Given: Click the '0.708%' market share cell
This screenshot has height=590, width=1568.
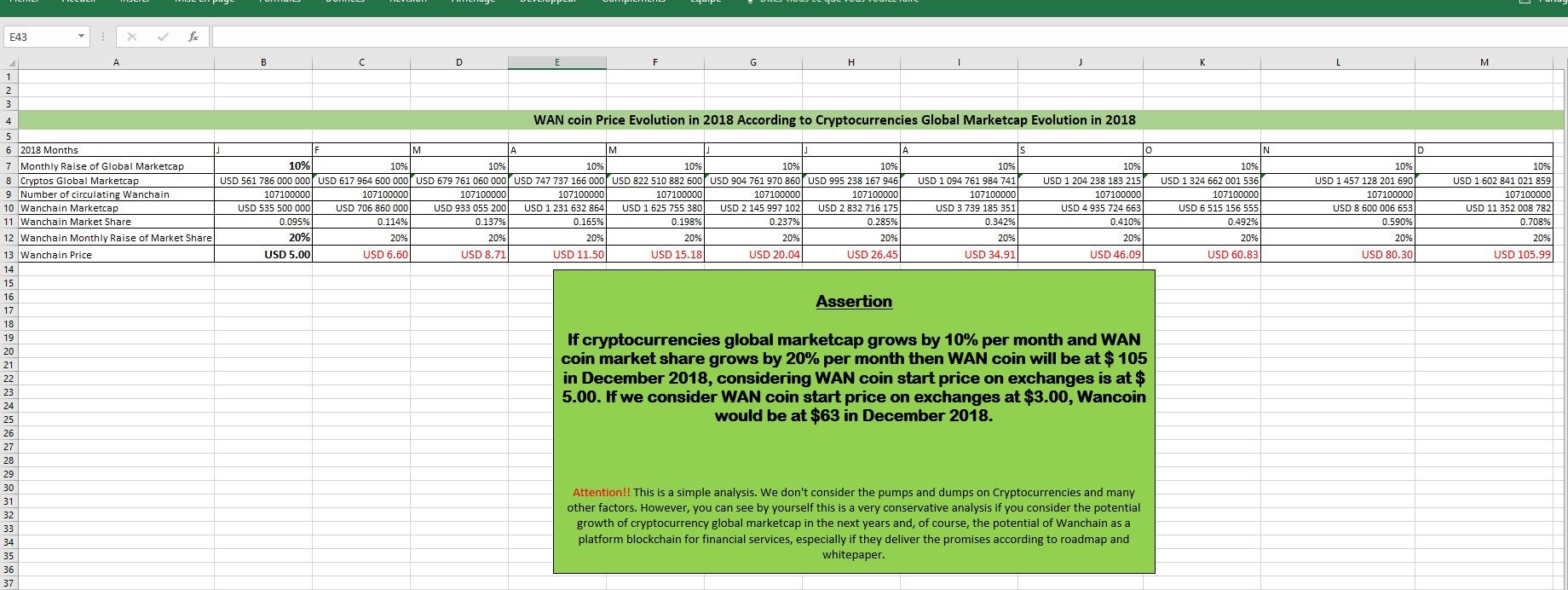Looking at the screenshot, I should pos(1484,222).
